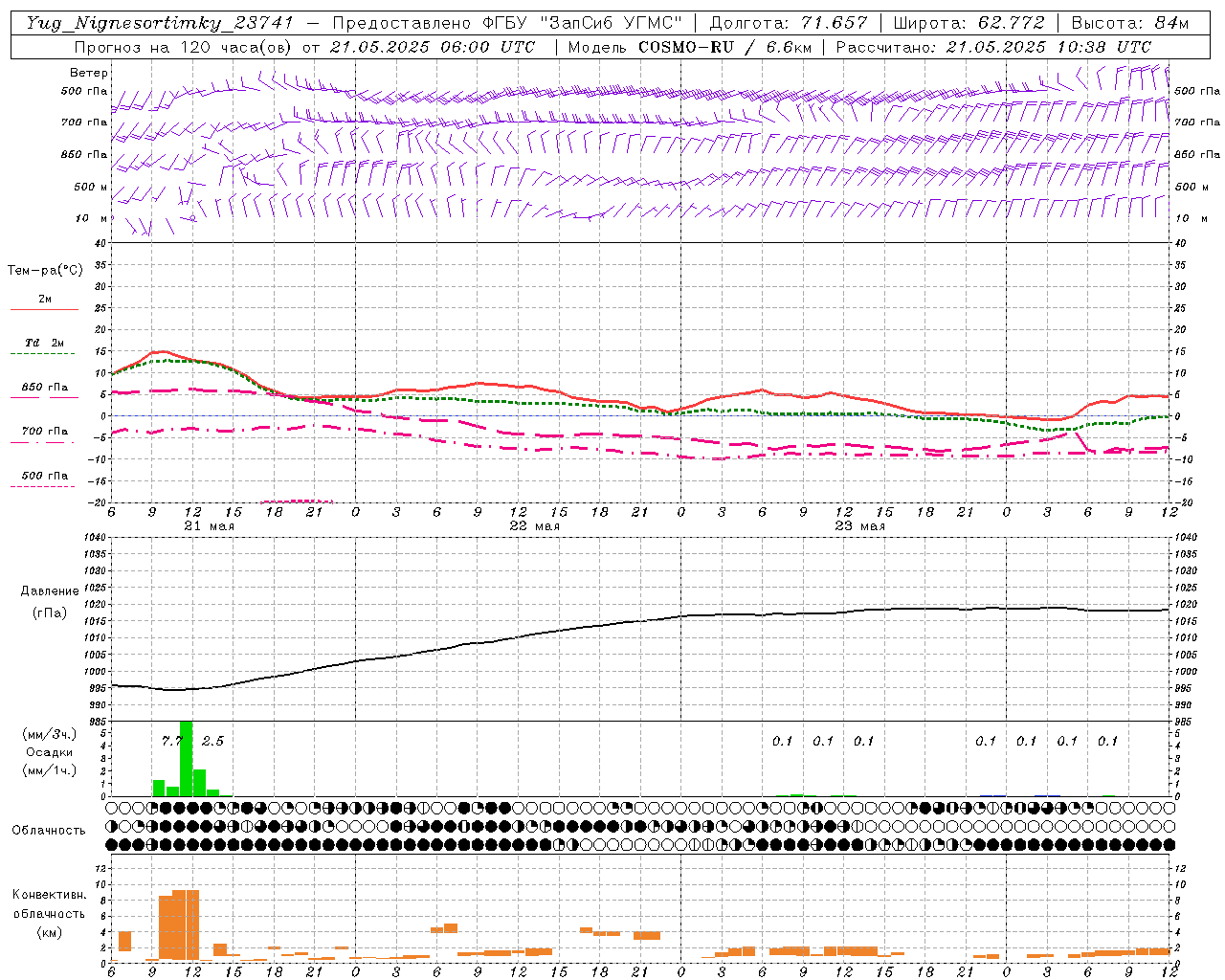
Task: Click the tallest green precipitation bar
Action: point(186,758)
